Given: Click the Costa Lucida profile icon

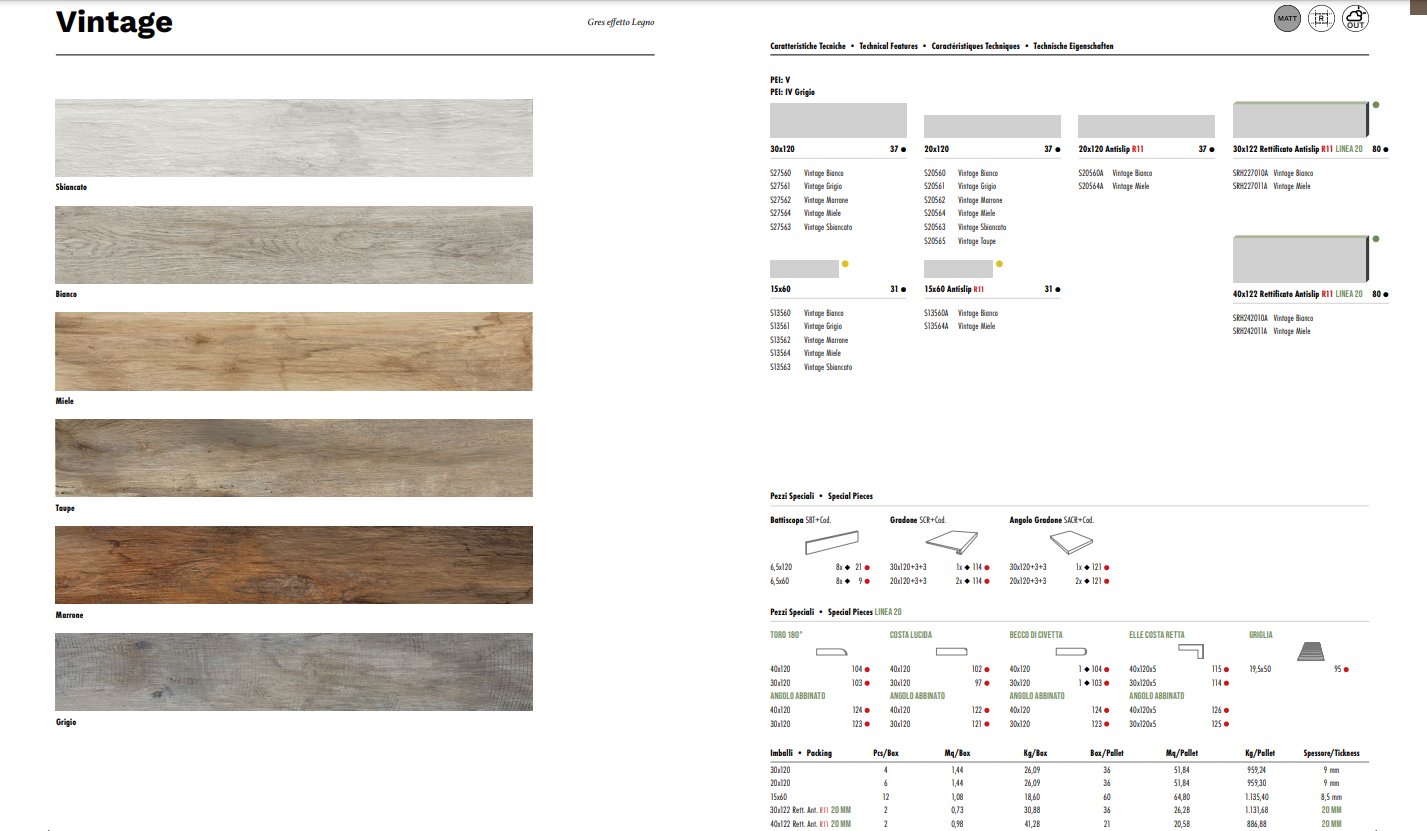Looking at the screenshot, I should pyautogui.click(x=952, y=652).
